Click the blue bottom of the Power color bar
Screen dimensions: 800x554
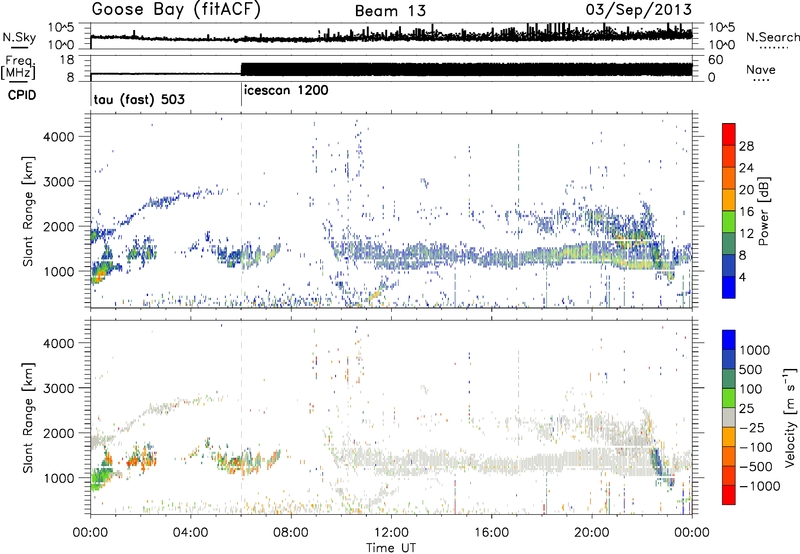pyautogui.click(x=729, y=287)
